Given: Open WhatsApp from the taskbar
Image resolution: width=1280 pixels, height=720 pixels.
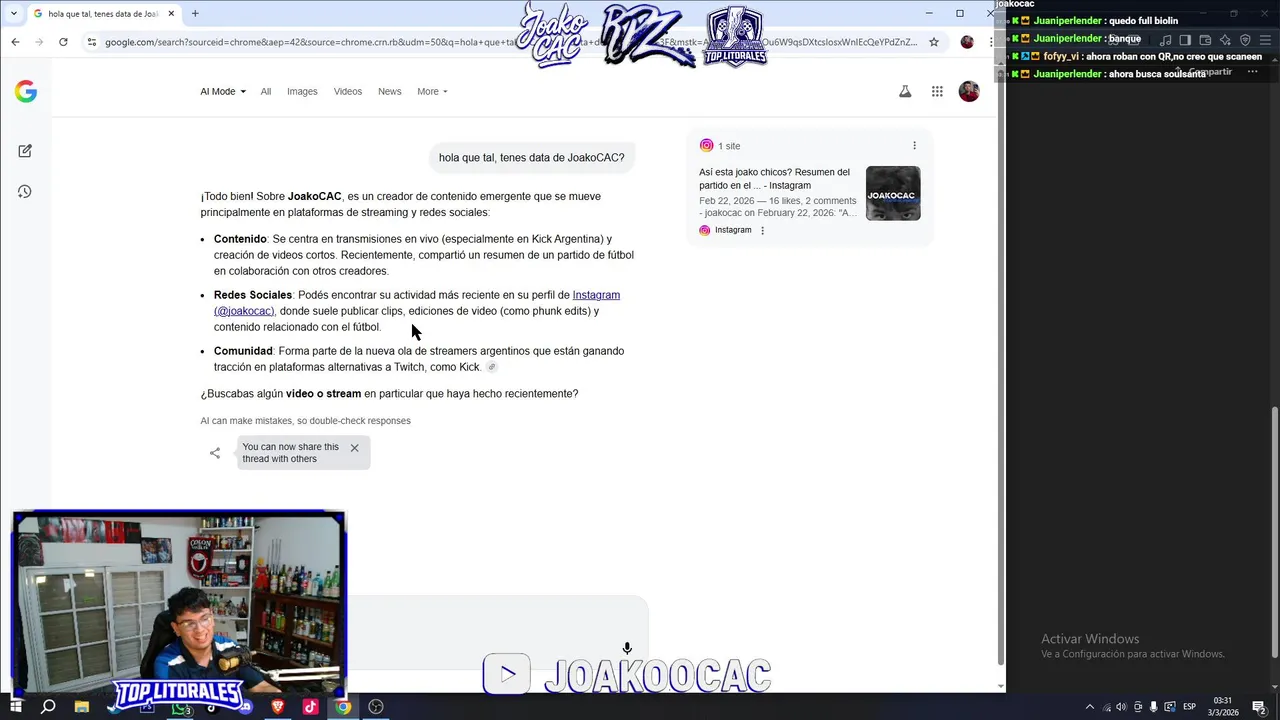Looking at the screenshot, I should (x=180, y=707).
